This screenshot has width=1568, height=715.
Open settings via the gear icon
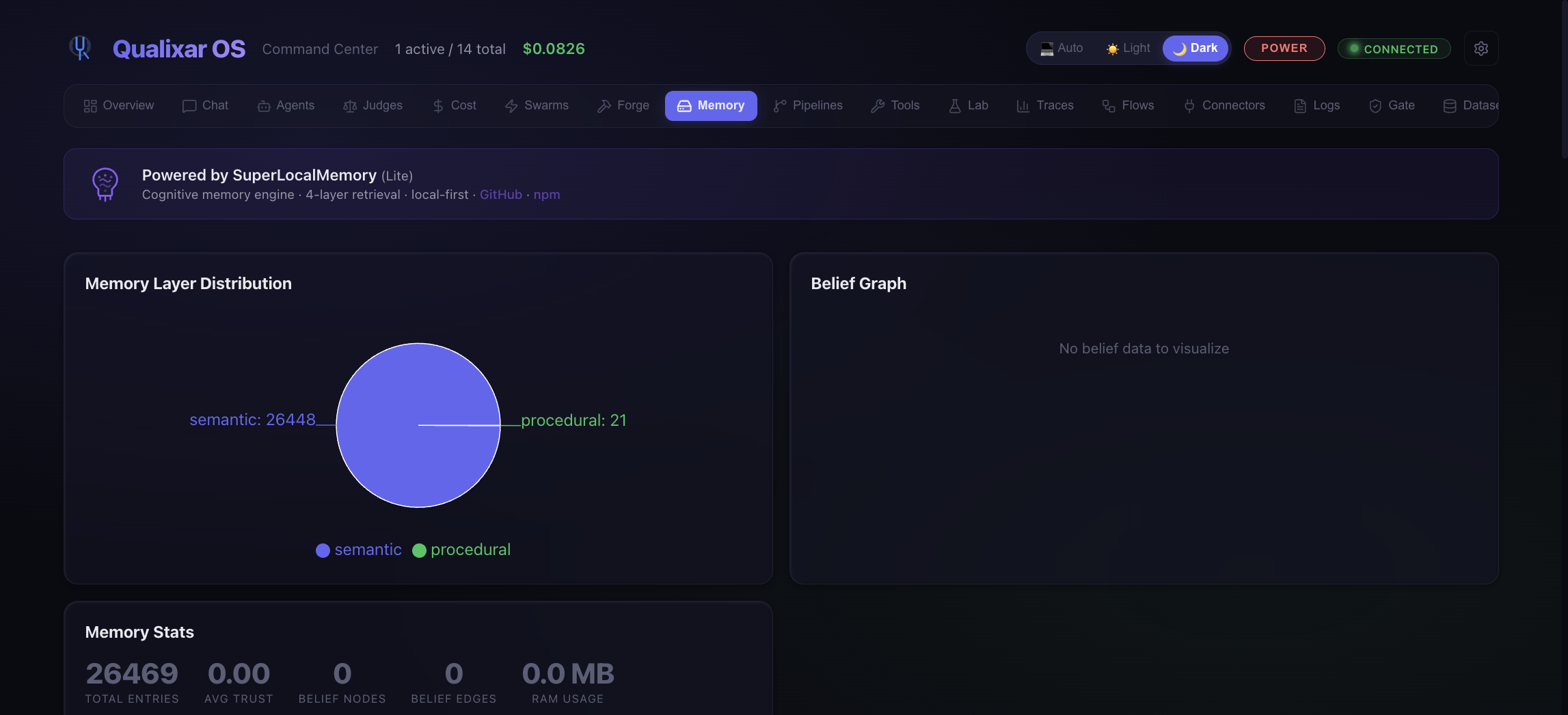tap(1481, 49)
